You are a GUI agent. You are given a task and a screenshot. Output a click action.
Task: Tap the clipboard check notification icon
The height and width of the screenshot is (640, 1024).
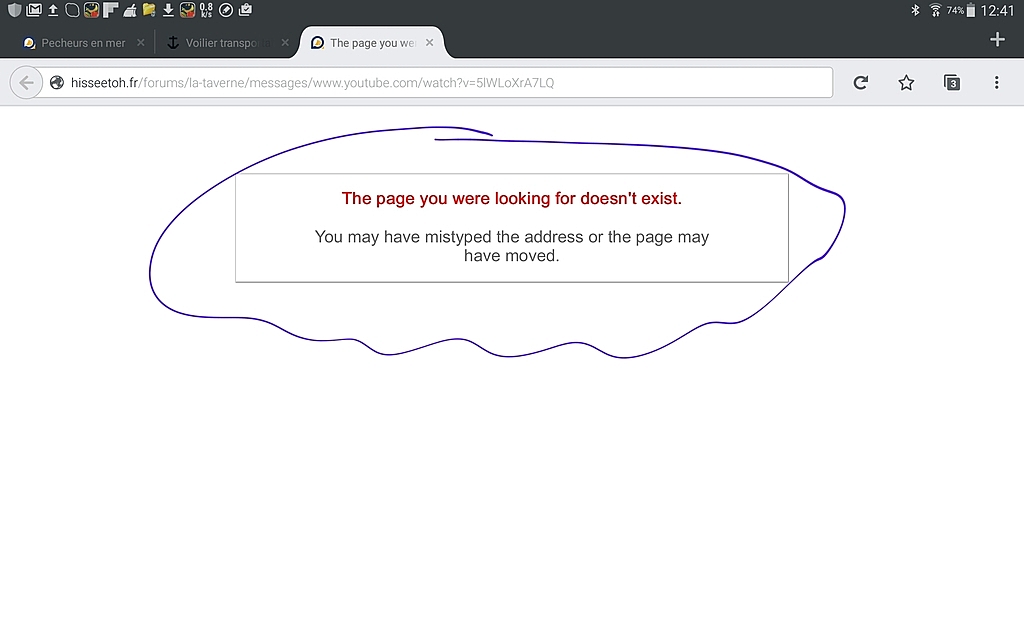246,10
